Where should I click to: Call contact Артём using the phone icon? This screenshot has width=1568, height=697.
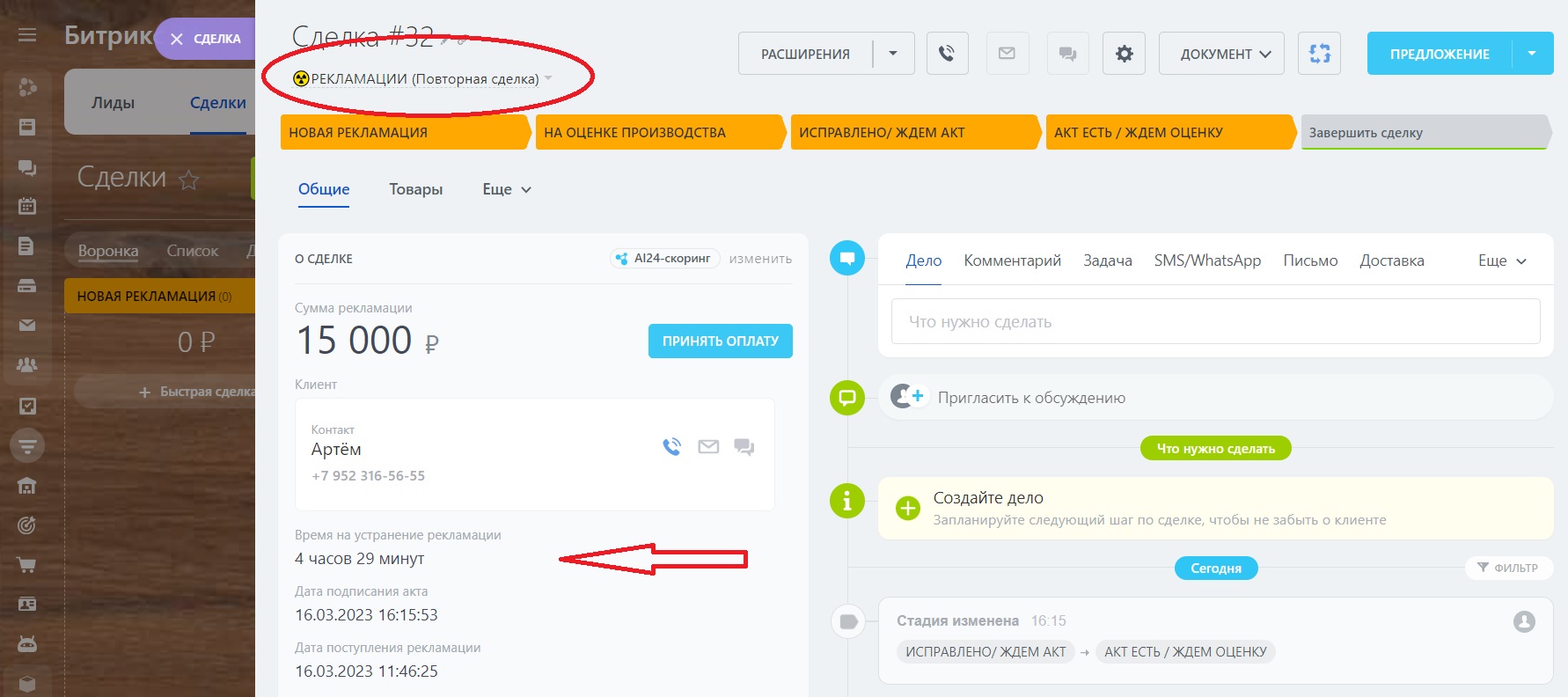pos(671,447)
